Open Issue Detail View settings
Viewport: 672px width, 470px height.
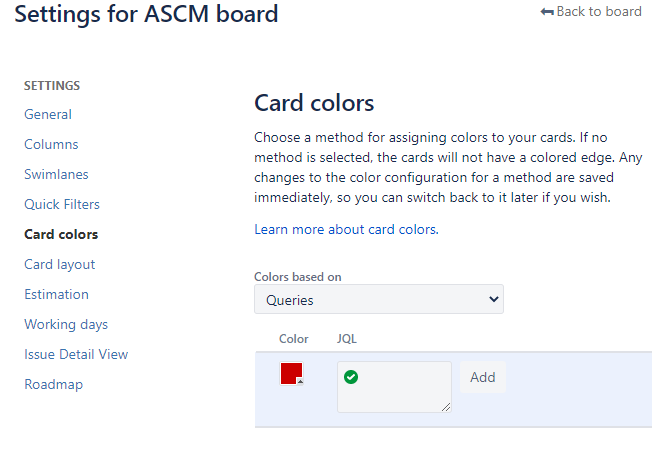click(x=76, y=354)
